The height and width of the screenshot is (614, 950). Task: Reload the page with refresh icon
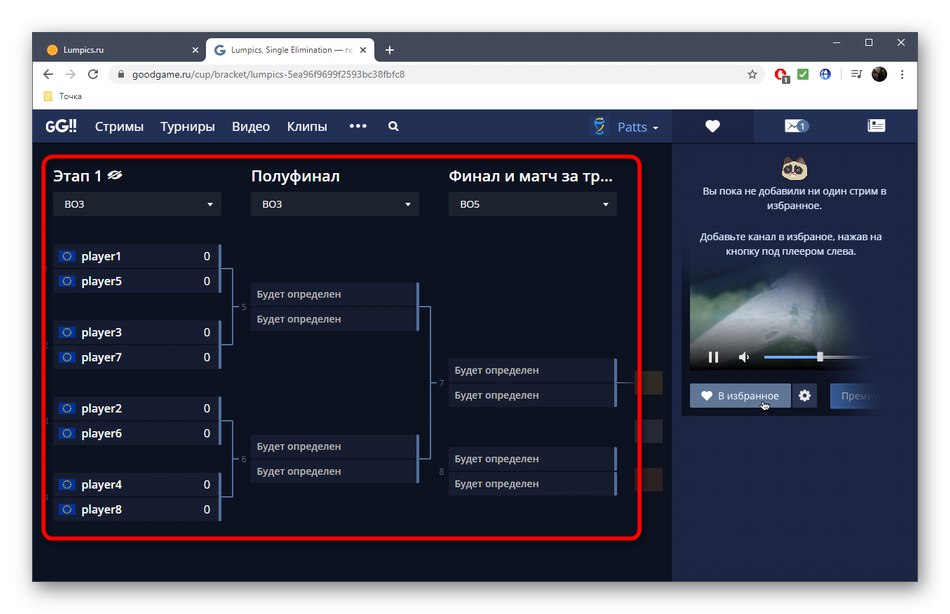(x=93, y=74)
